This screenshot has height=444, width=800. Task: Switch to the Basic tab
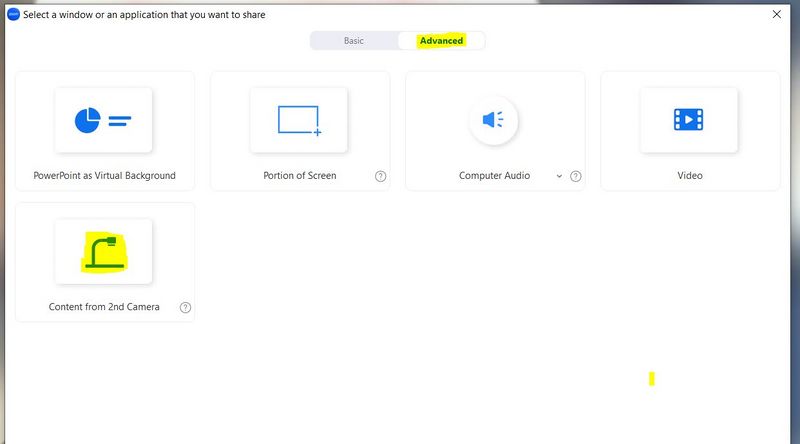[x=354, y=41]
